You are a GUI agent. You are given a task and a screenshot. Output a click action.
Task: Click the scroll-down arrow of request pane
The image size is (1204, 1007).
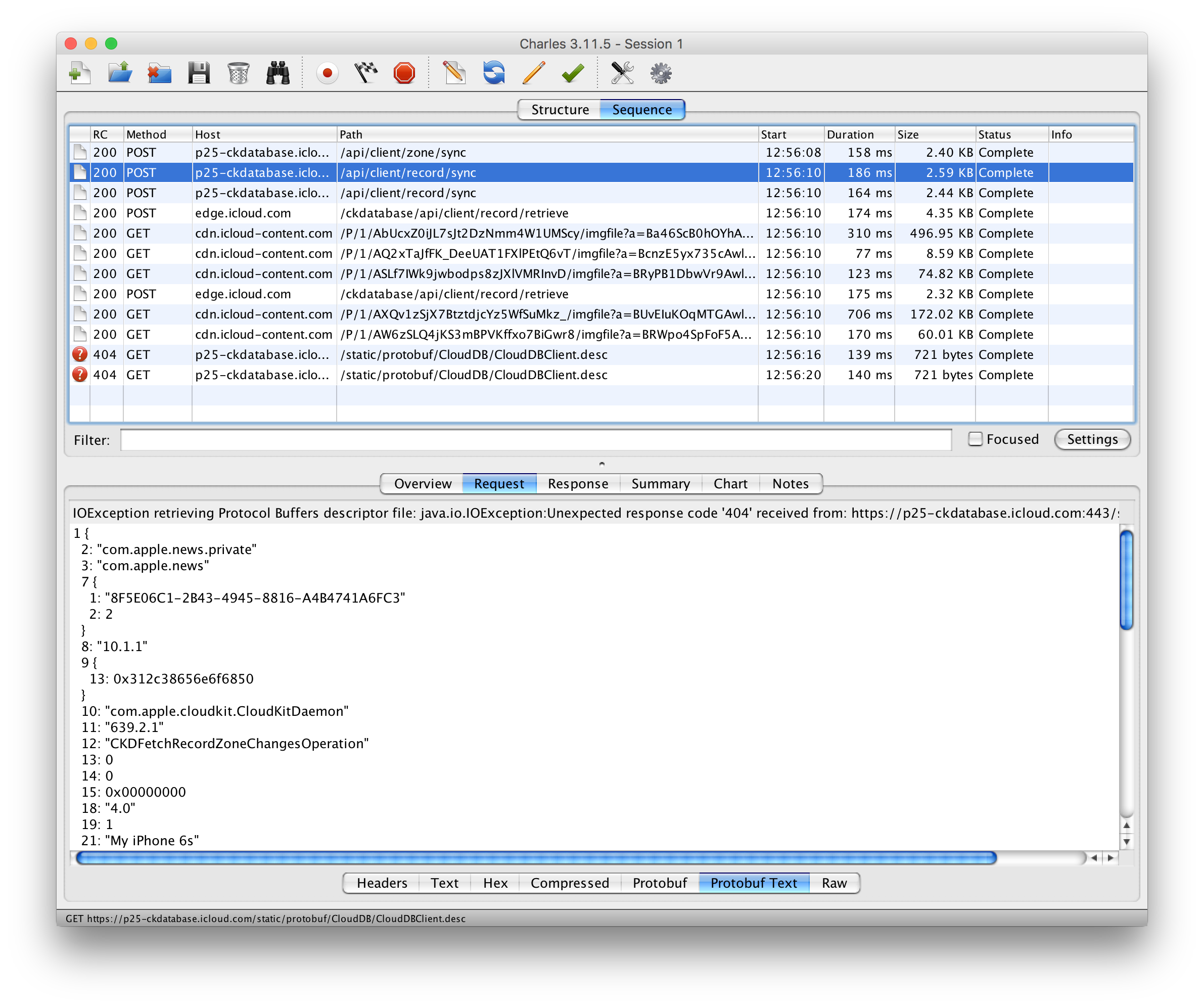tap(1126, 841)
